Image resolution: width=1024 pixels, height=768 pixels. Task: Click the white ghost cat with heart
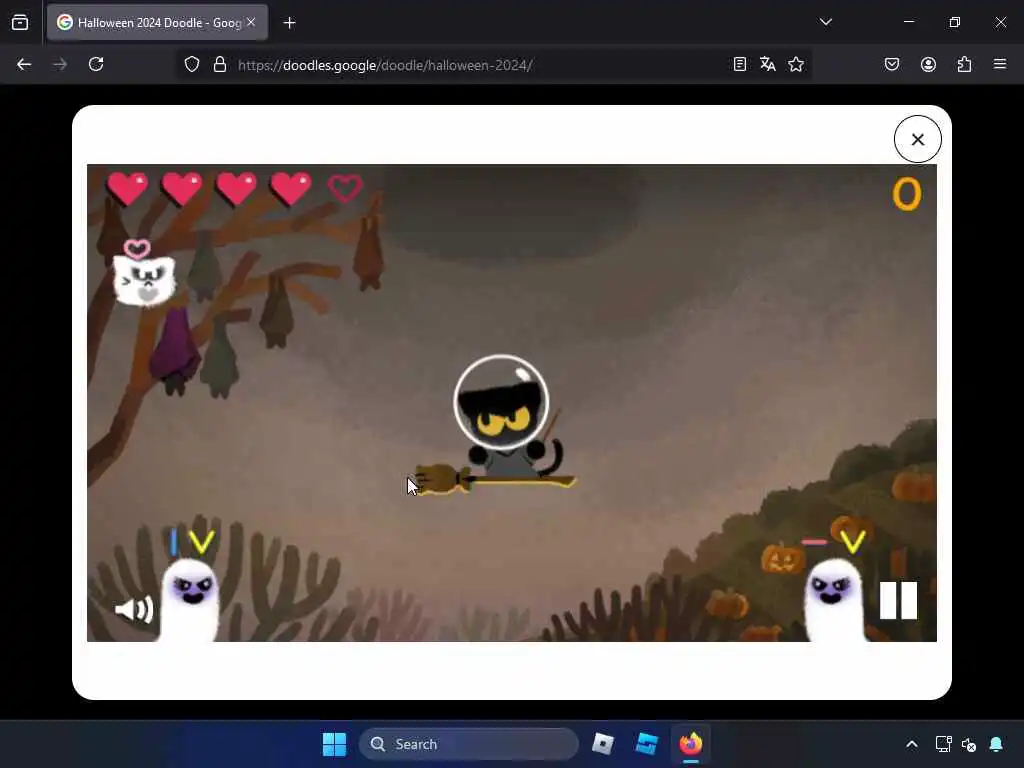click(144, 280)
